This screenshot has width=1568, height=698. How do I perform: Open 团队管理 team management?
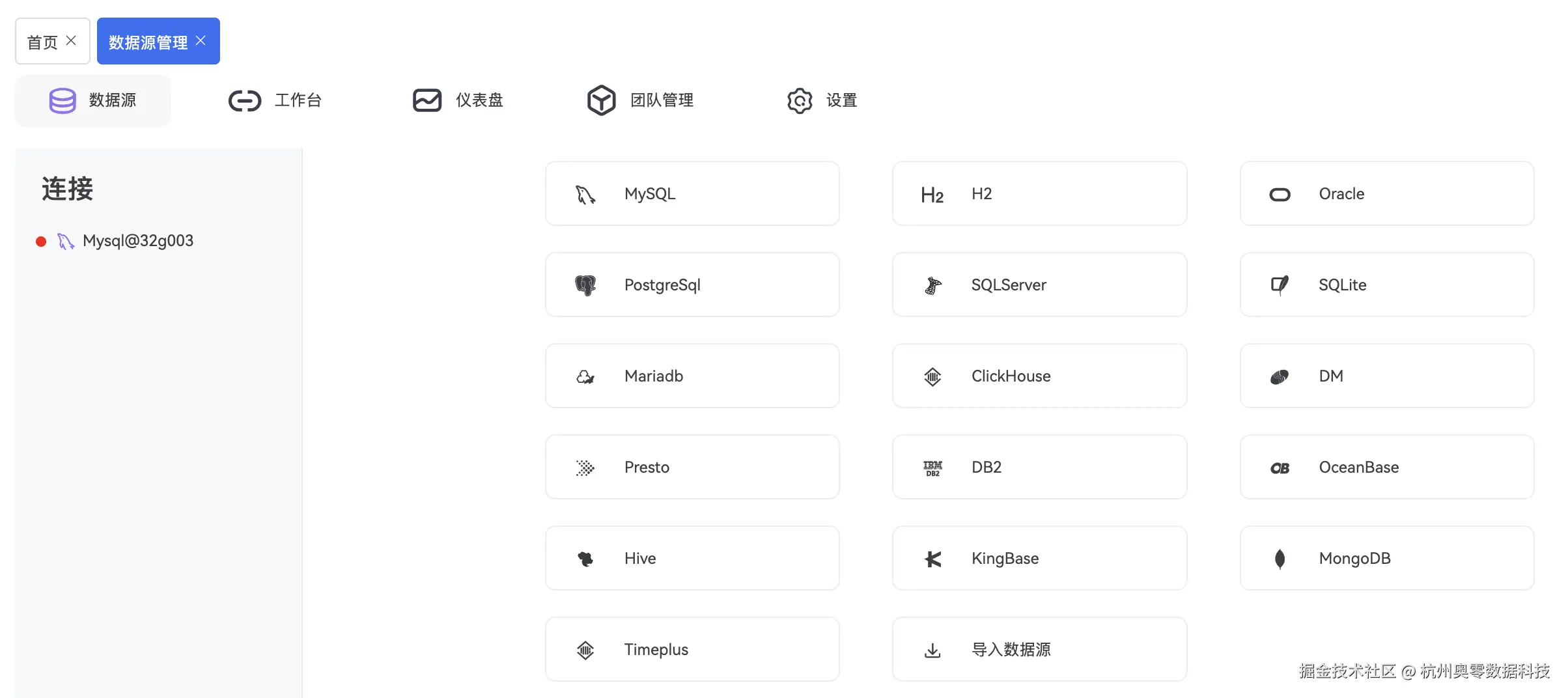[641, 100]
